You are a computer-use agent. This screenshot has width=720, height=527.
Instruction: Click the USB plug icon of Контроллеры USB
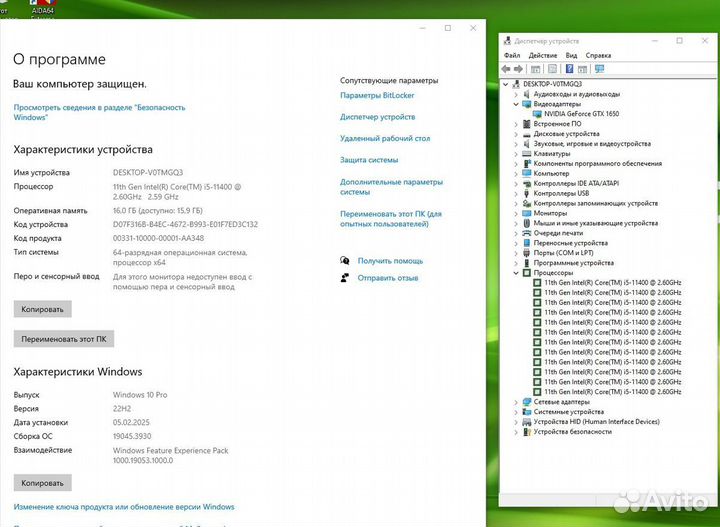pos(527,193)
